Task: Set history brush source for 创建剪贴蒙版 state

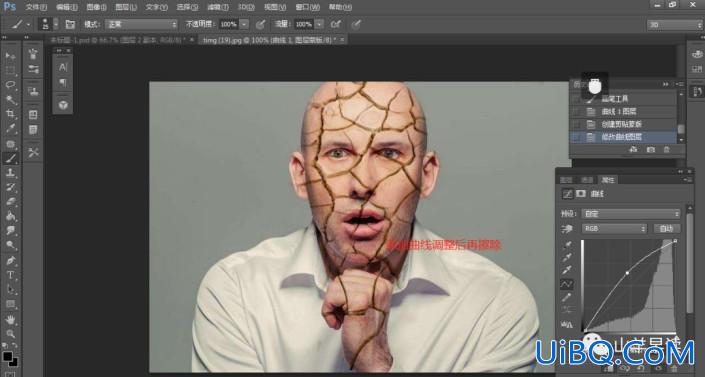Action: pyautogui.click(x=576, y=124)
